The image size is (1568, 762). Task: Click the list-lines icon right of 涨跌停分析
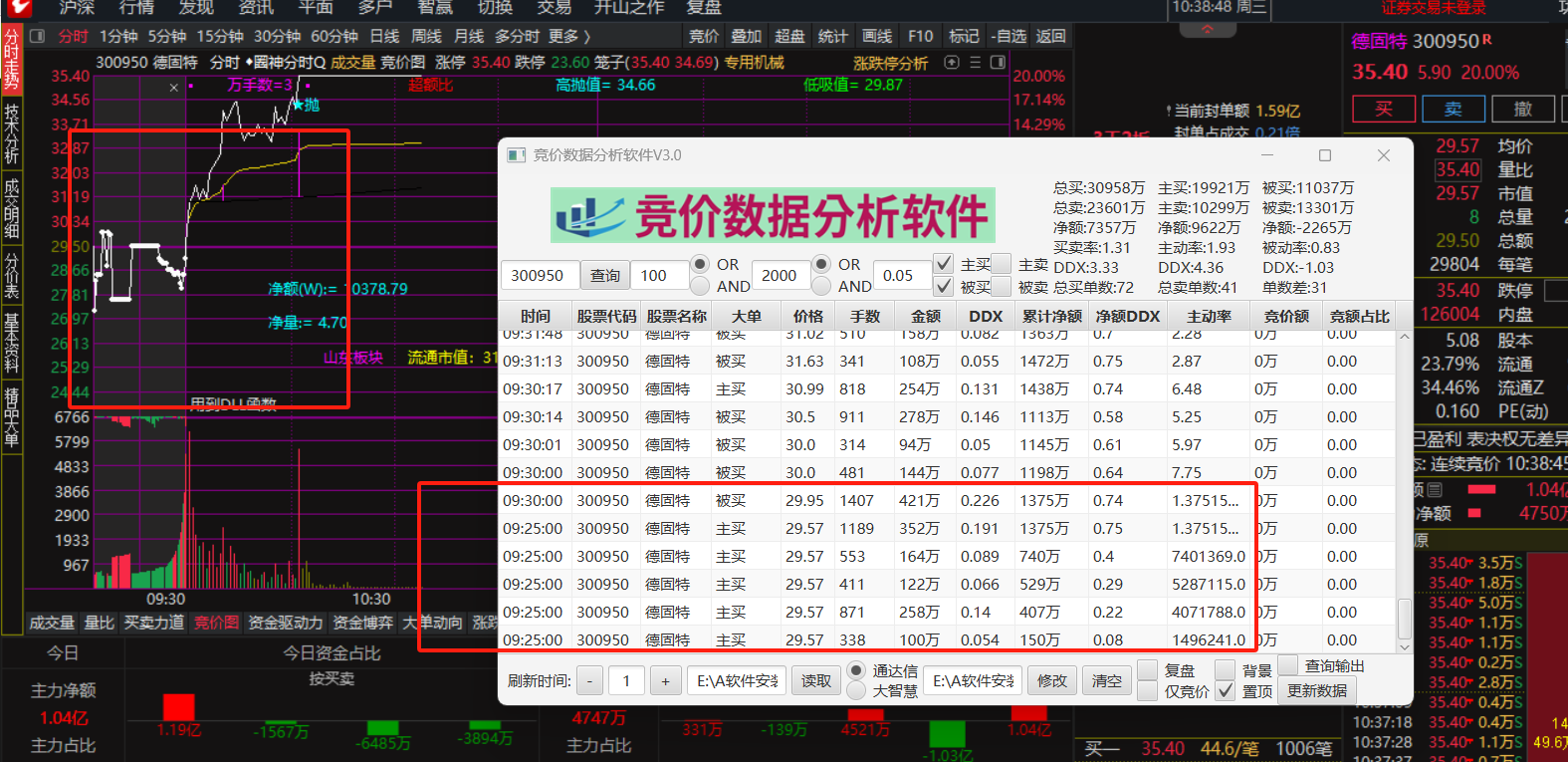point(975,62)
